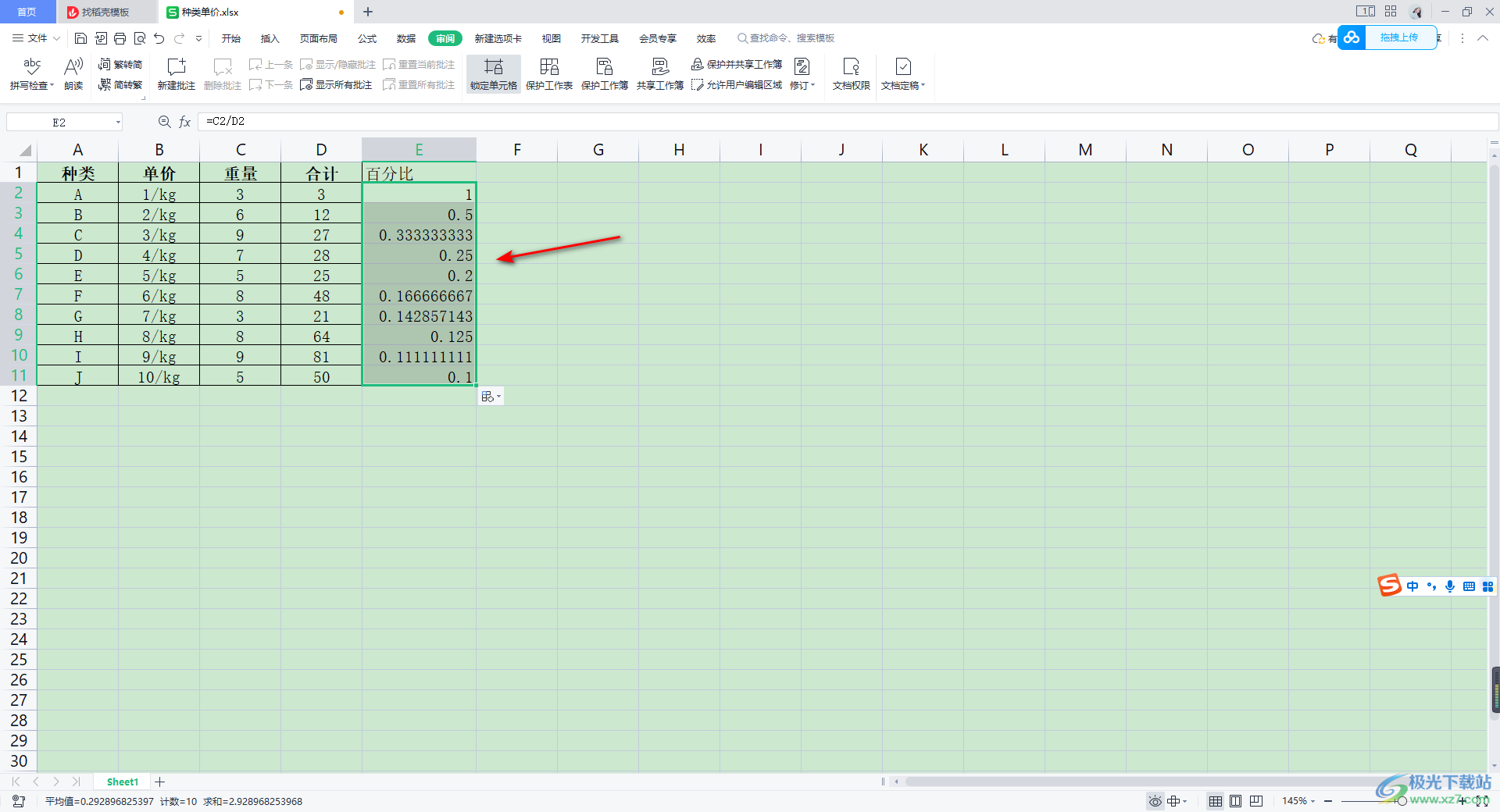Click the Print icon in quick toolbar
The height and width of the screenshot is (812, 1500).
tap(120, 38)
